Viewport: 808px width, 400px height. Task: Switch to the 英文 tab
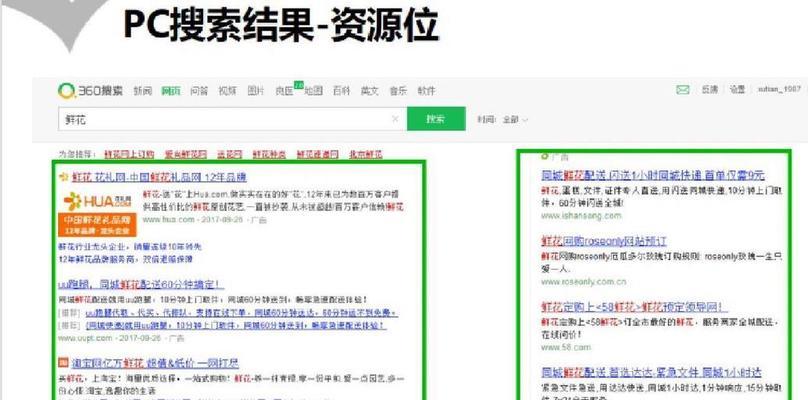[369, 91]
